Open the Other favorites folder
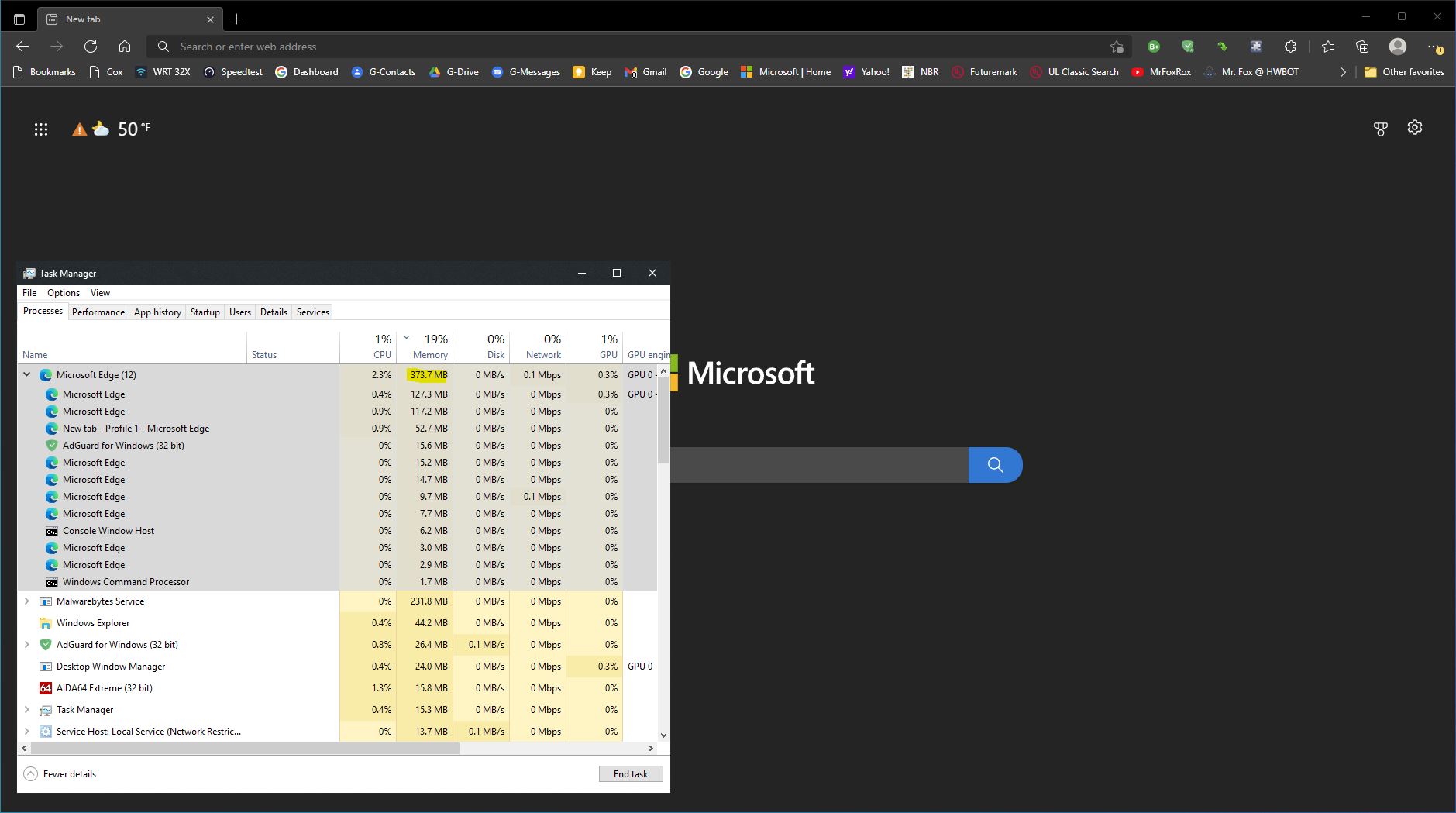 click(1404, 72)
